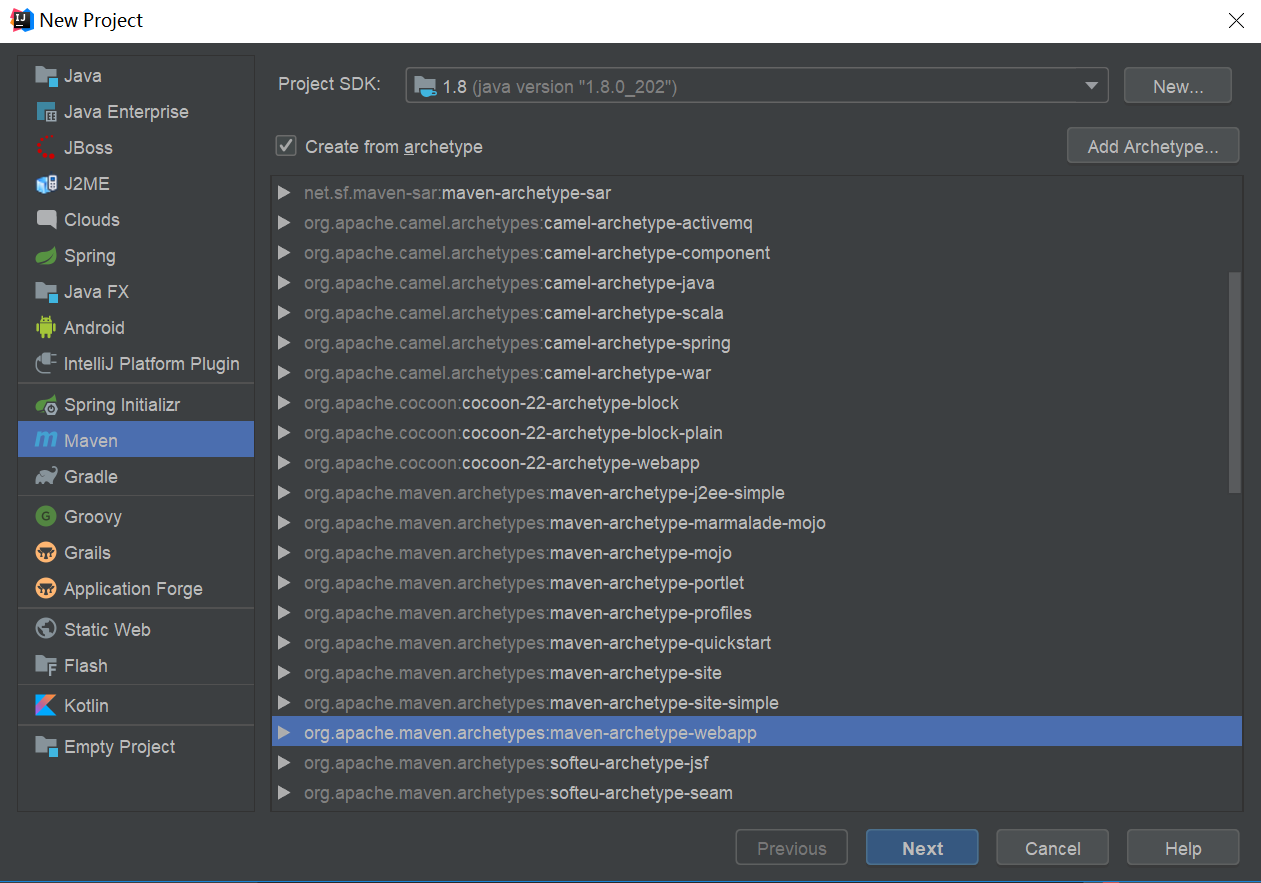Screen dimensions: 1261x883
Task: Select maven-archetype-site row text
Action: (513, 673)
